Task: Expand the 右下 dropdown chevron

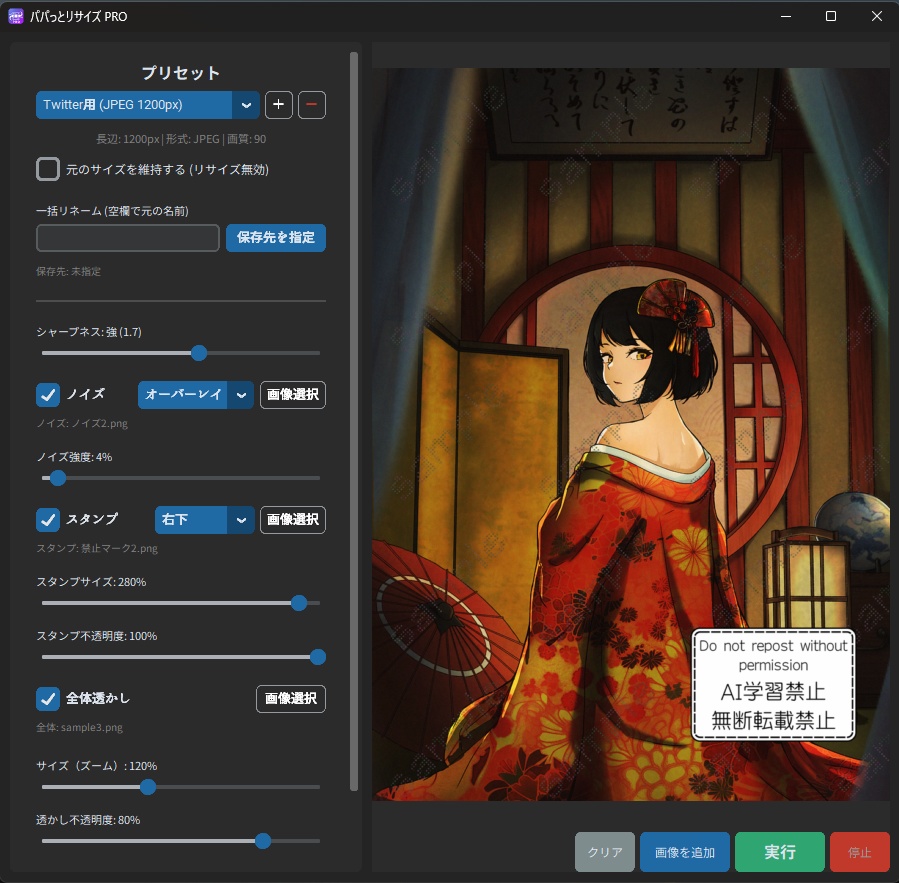Action: coord(241,519)
